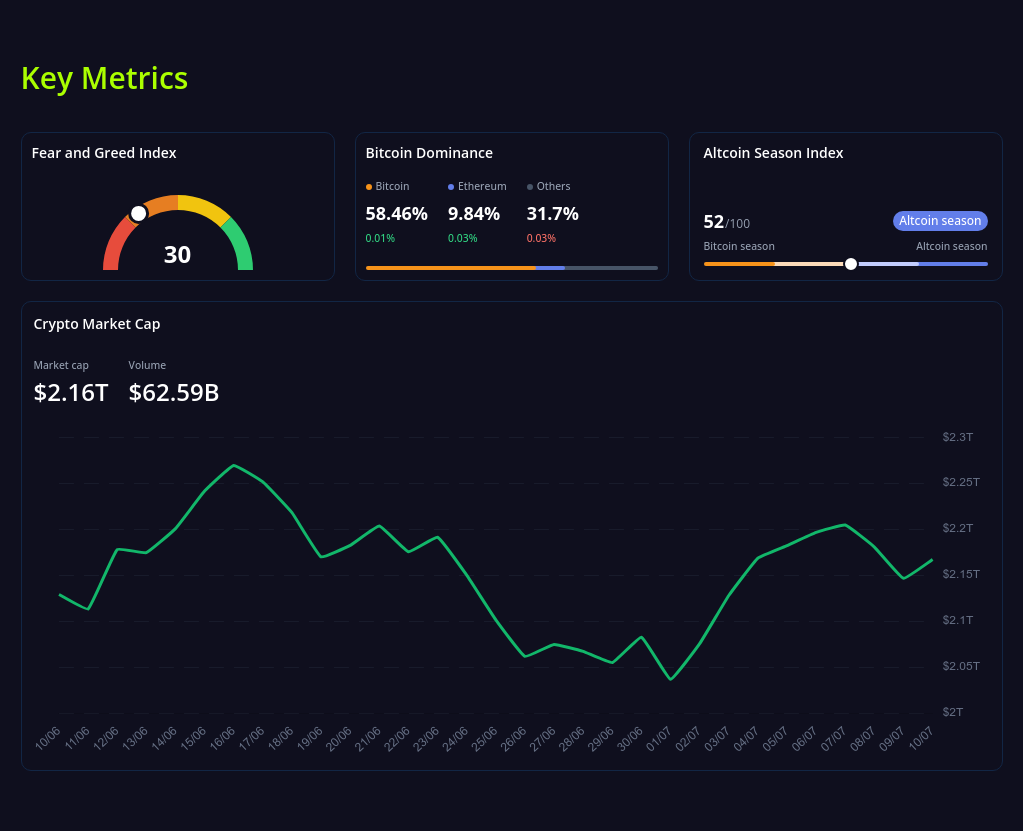
Task: Click the chart line point at 07/07
Action: click(x=845, y=524)
